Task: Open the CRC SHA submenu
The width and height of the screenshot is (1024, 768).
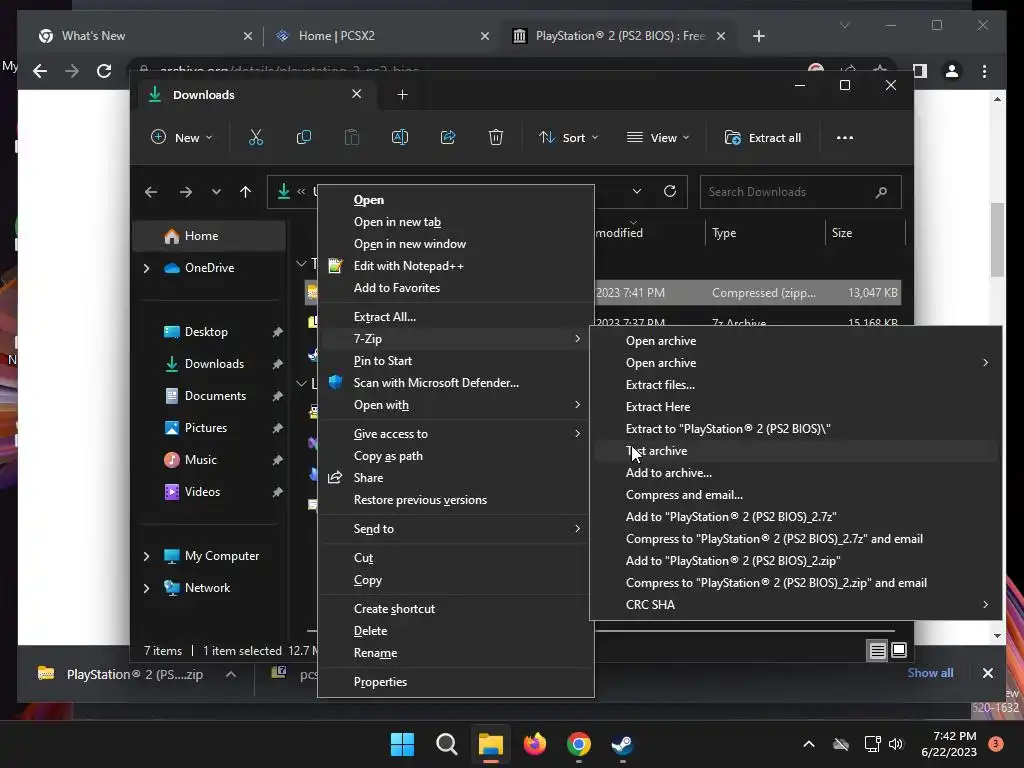Action: pyautogui.click(x=795, y=605)
